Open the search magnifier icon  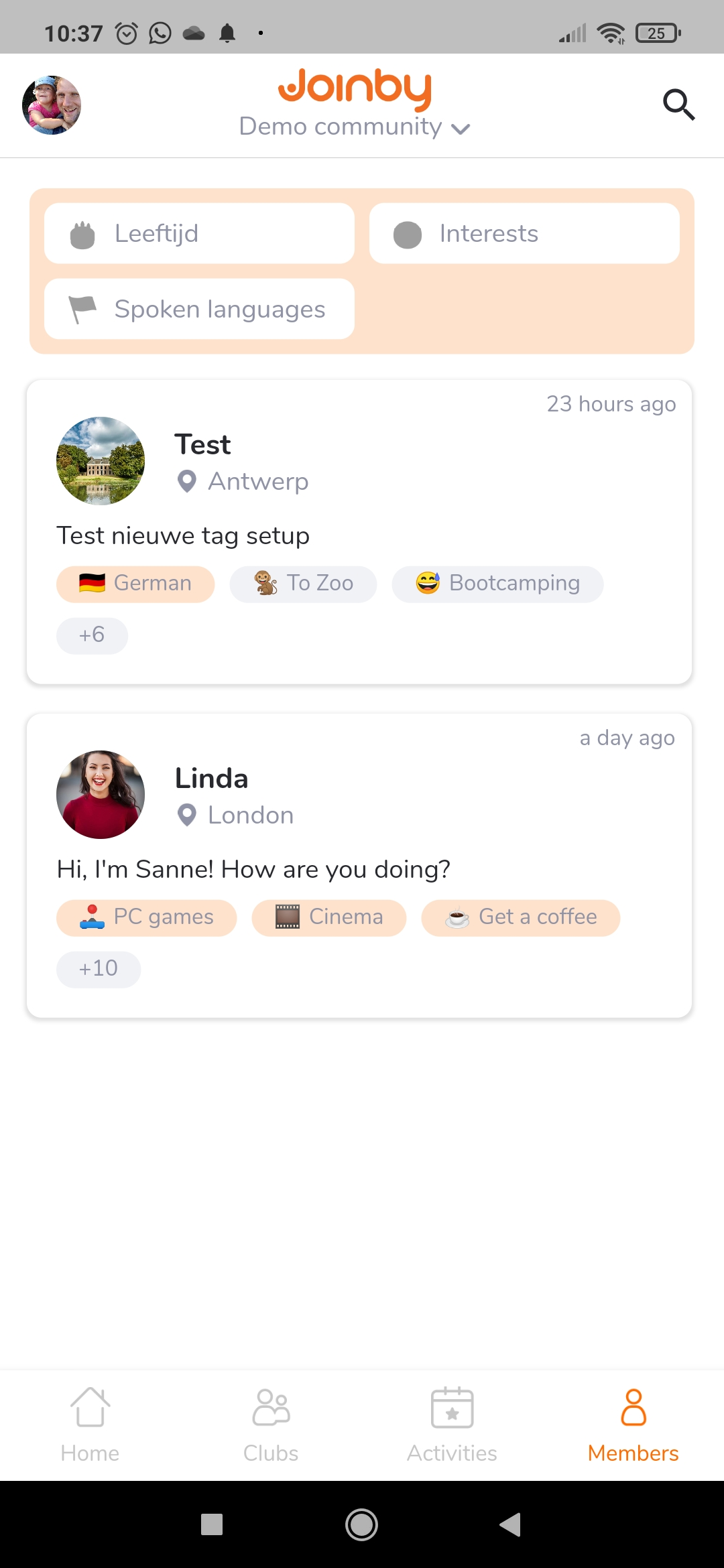678,105
